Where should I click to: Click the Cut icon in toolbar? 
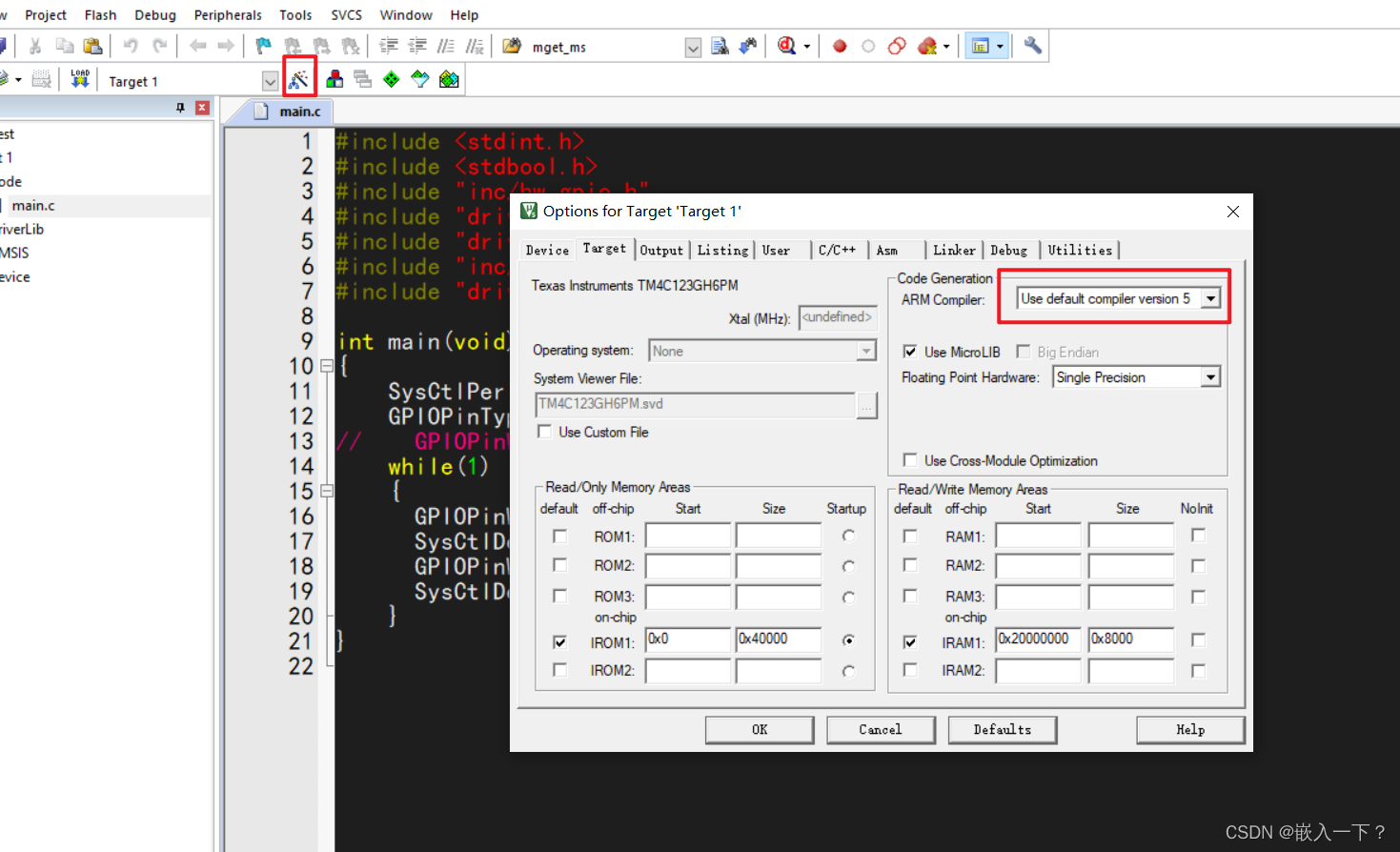[35, 46]
